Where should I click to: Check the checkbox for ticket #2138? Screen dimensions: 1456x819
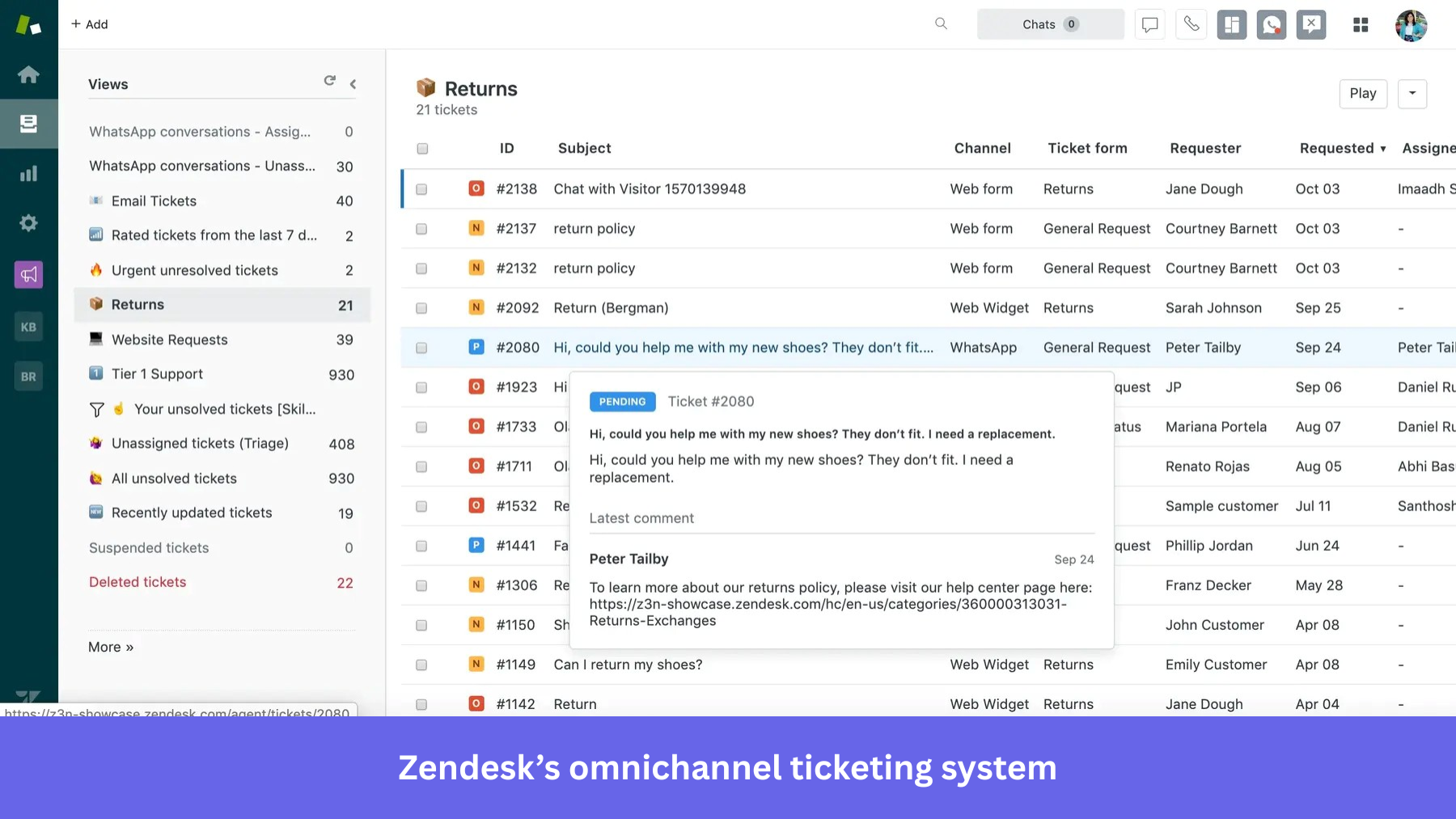pos(421,189)
